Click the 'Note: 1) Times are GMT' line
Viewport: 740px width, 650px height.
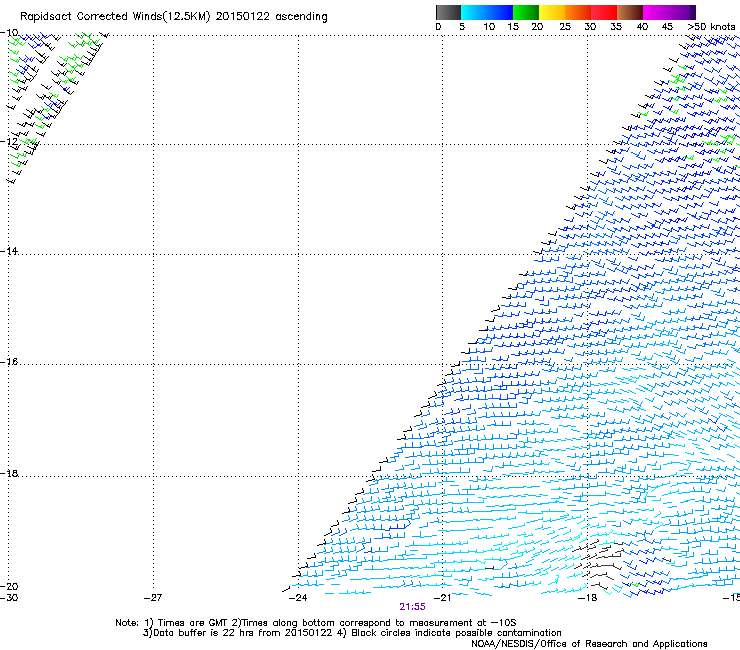[316, 623]
